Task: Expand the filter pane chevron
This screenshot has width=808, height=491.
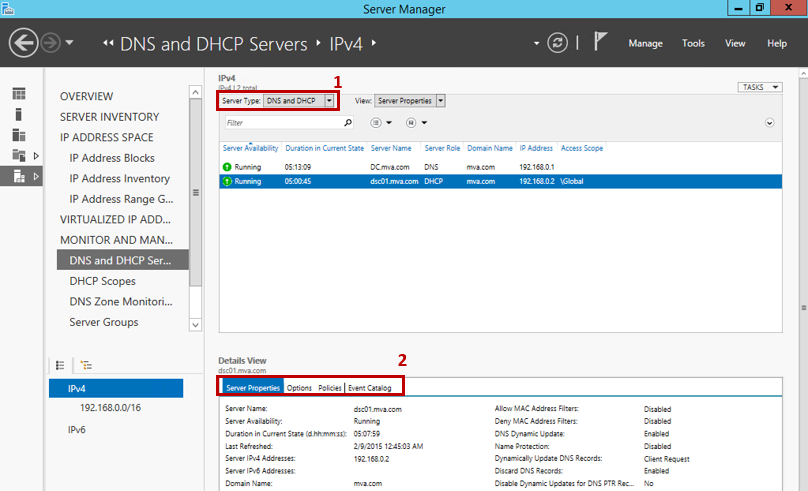Action: coord(769,123)
